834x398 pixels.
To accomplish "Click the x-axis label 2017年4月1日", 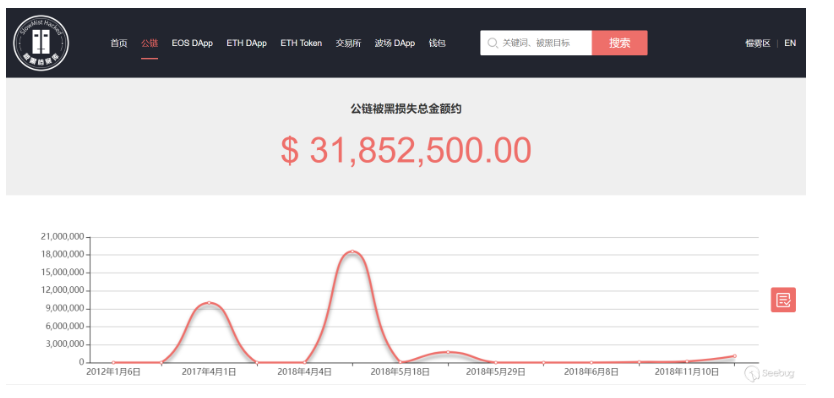I will coord(208,372).
